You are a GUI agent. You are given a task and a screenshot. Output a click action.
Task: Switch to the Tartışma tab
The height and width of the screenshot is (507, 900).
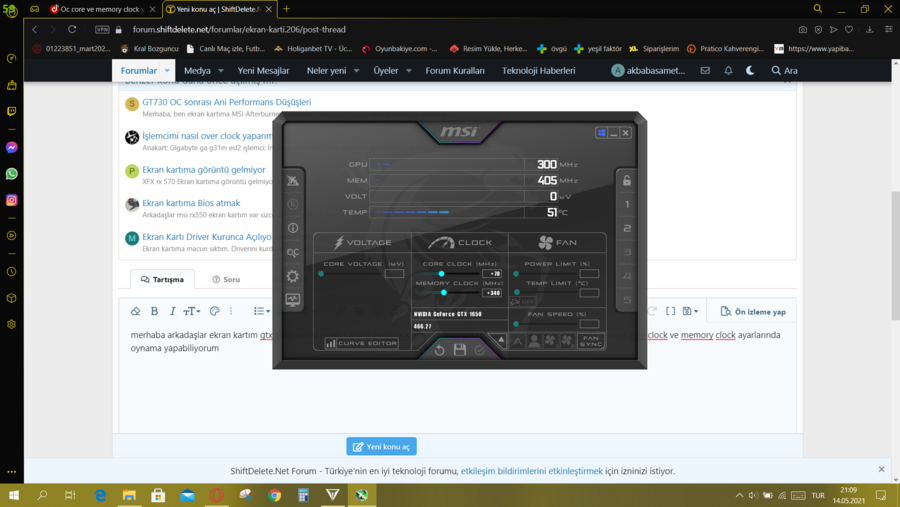pyautogui.click(x=162, y=280)
